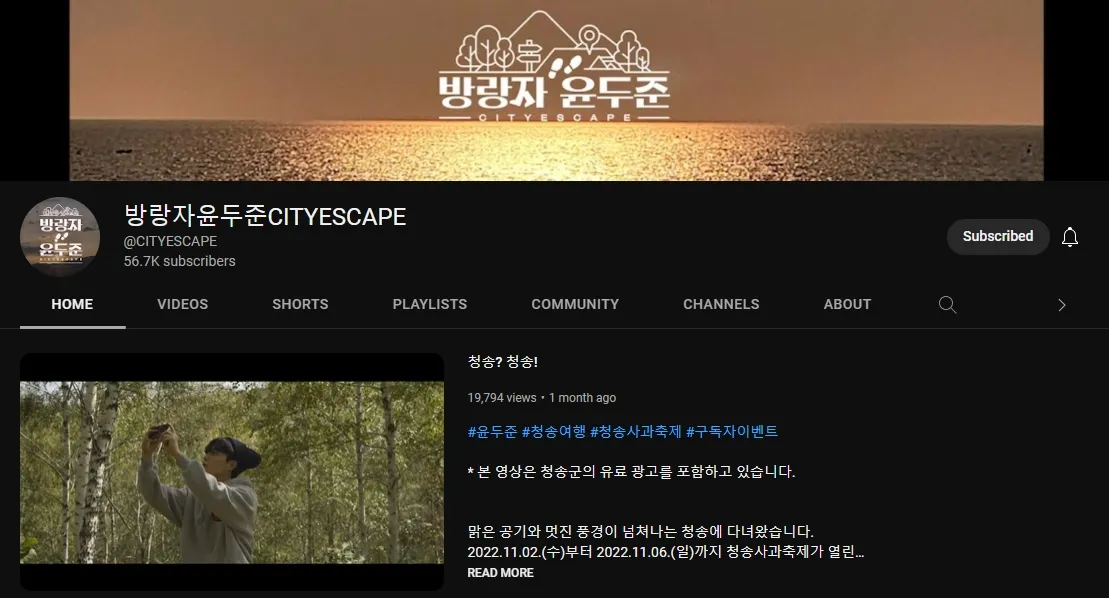Switch to the VIDEOS tab
Viewport: 1109px width, 598px height.
point(182,304)
